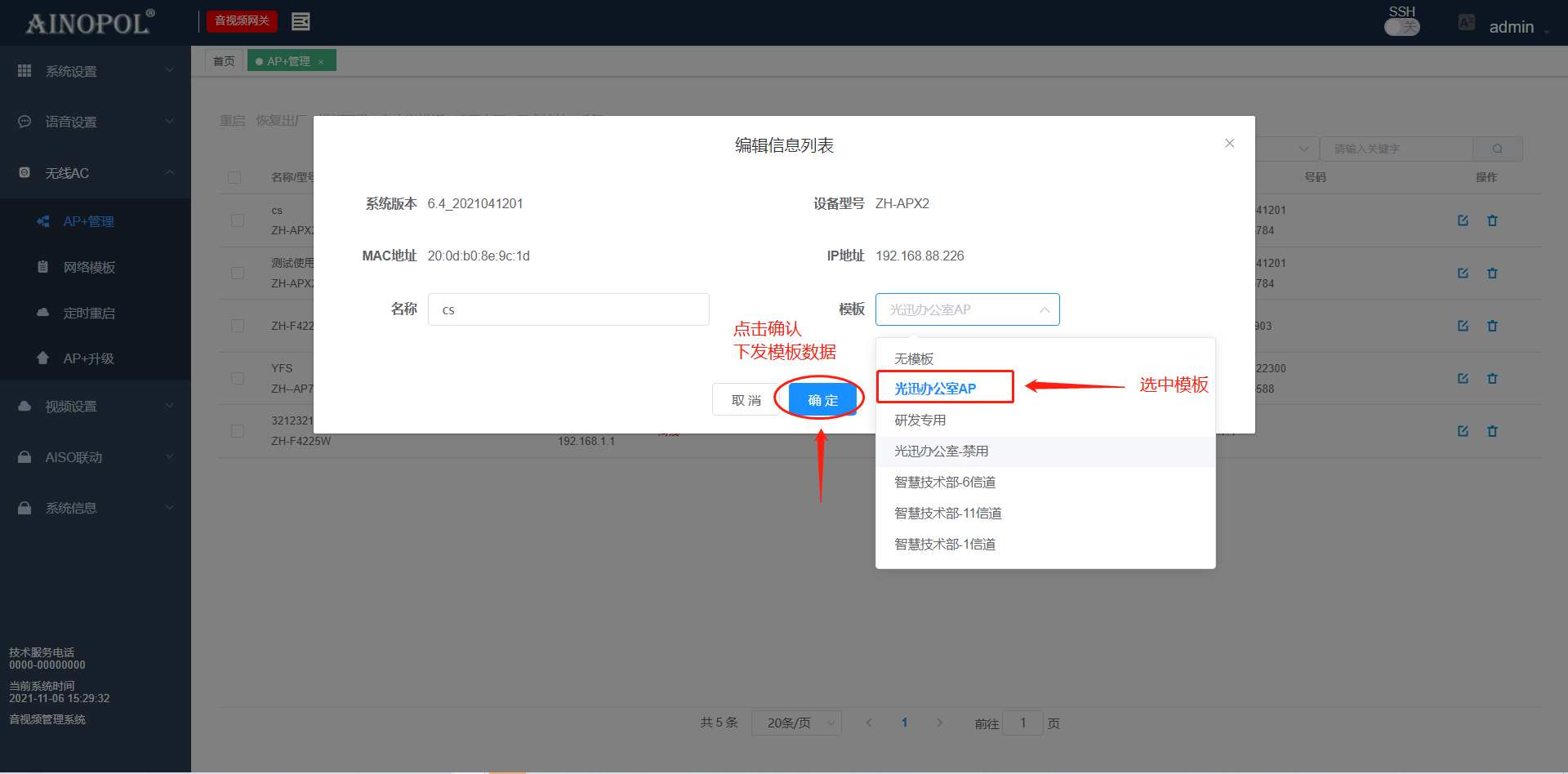Click the 名称 name input field
This screenshot has height=774, width=1568.
point(568,309)
